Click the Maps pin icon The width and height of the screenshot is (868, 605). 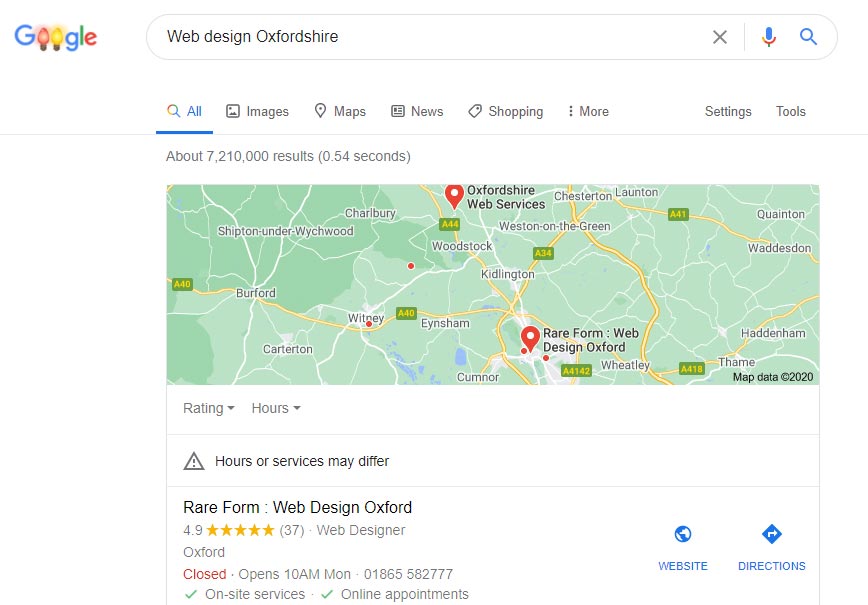pos(318,111)
